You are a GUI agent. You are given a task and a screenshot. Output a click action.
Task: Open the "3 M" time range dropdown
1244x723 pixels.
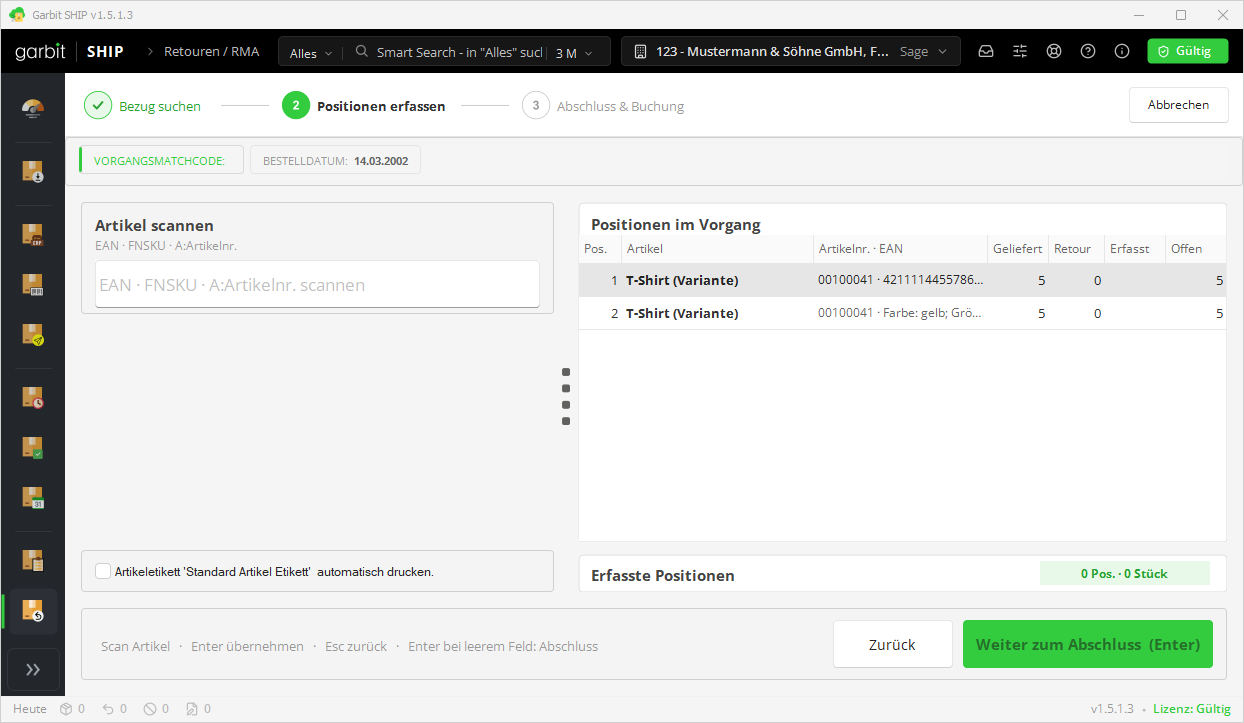click(x=575, y=52)
